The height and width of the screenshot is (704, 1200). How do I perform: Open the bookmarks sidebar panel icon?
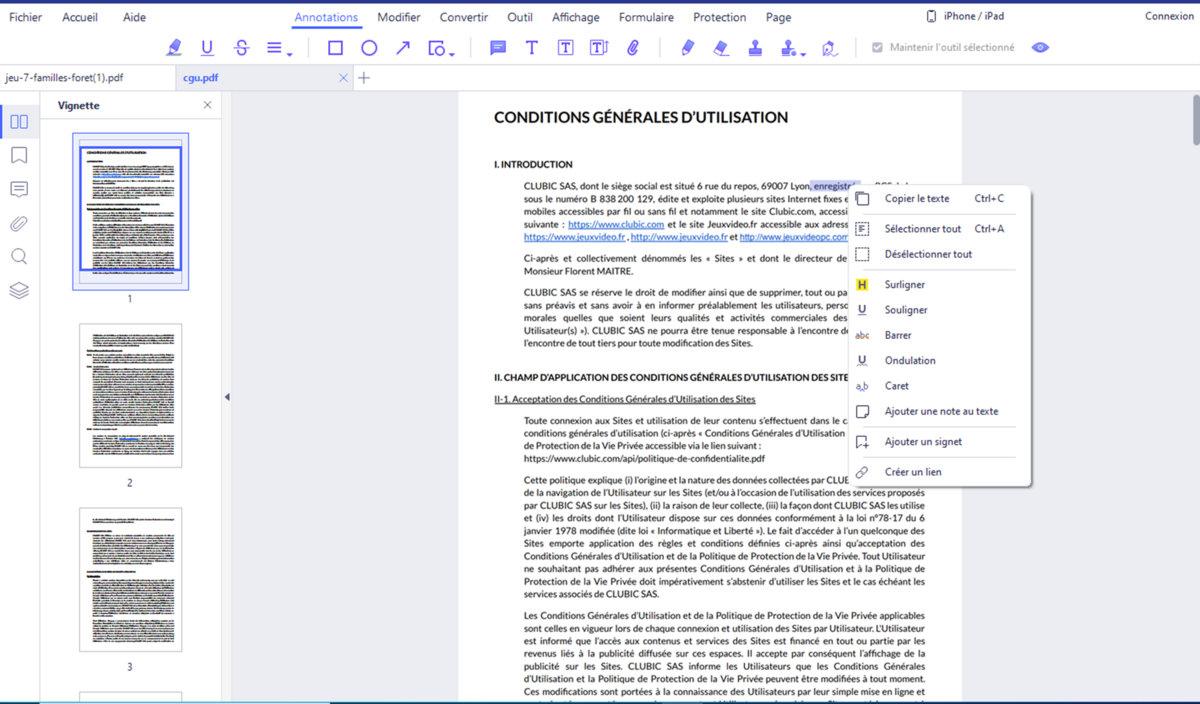[x=19, y=155]
